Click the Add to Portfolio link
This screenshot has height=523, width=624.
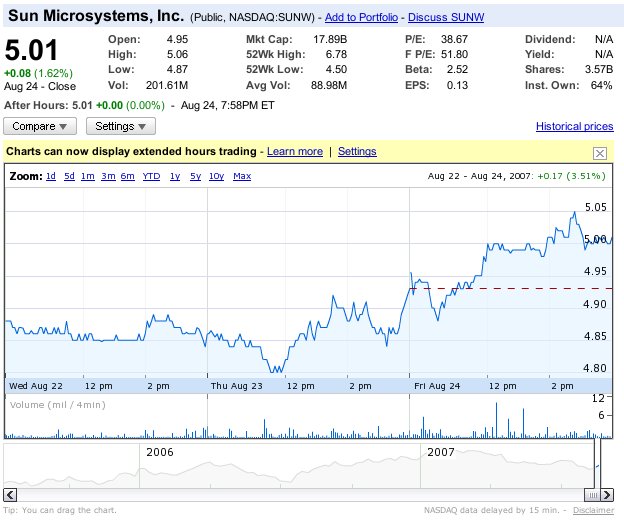pyautogui.click(x=361, y=17)
